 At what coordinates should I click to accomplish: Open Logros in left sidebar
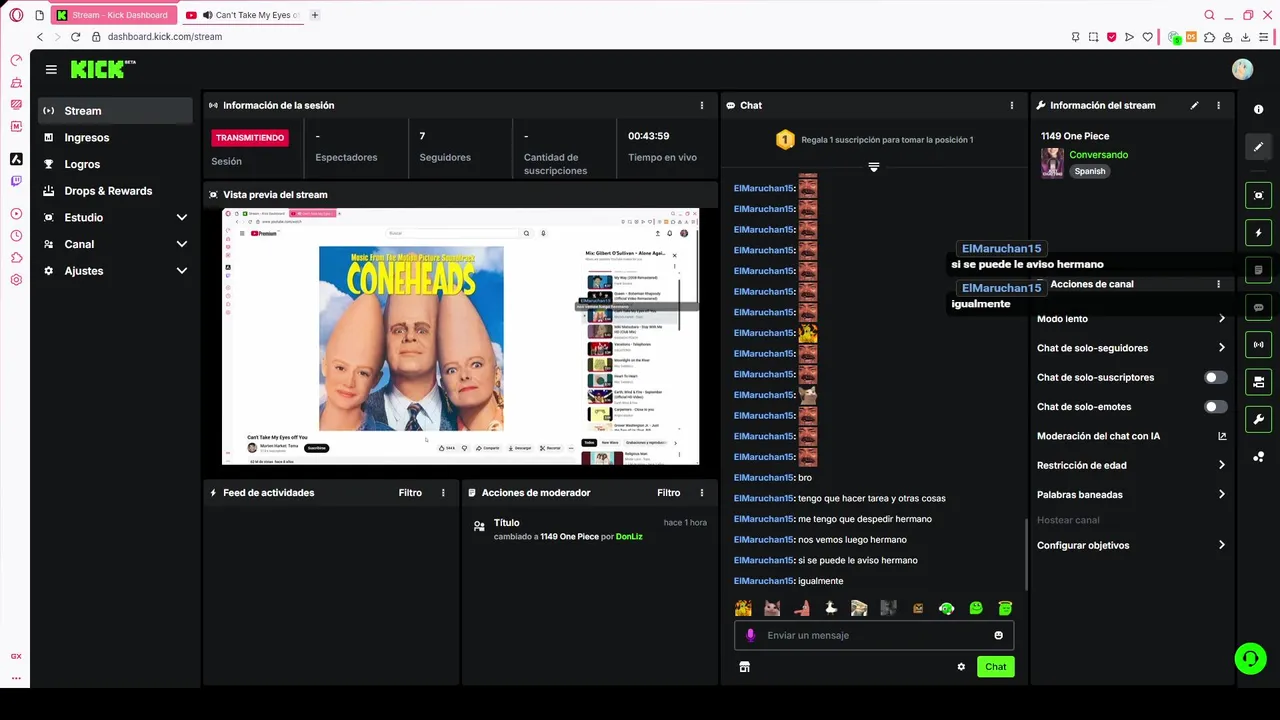pyautogui.click(x=116, y=164)
